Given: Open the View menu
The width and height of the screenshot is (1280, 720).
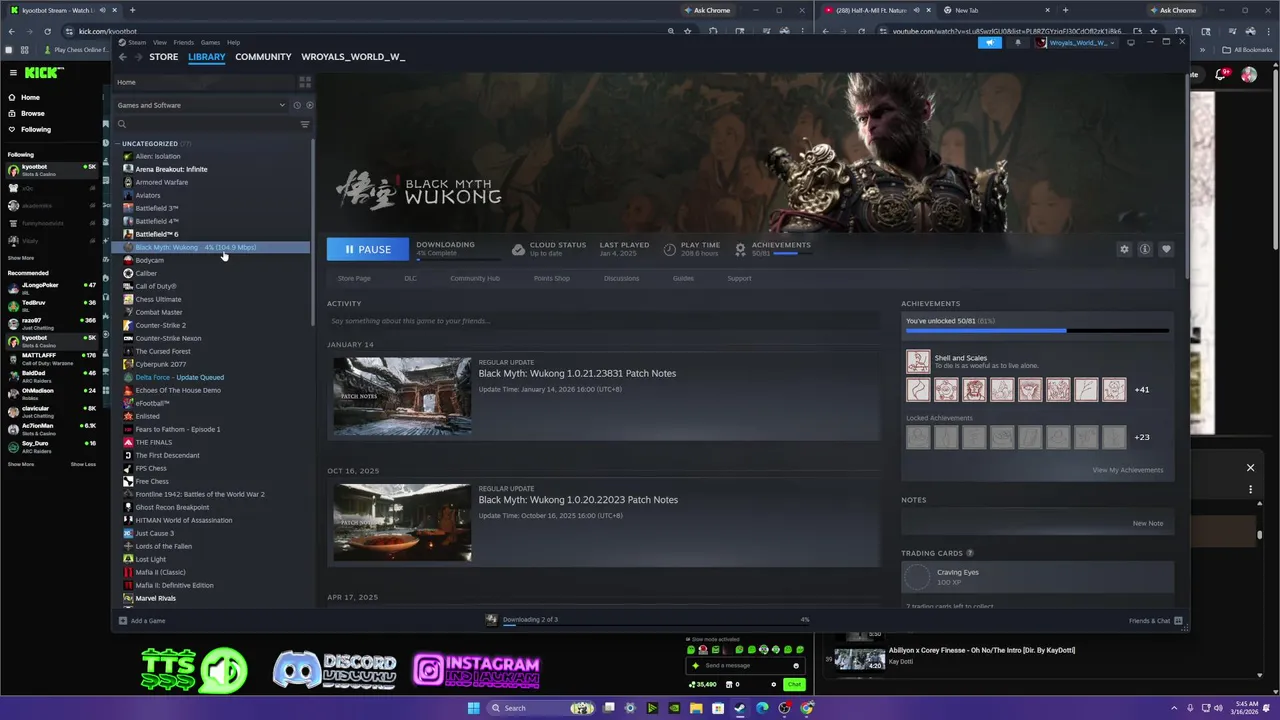Looking at the screenshot, I should (x=160, y=43).
